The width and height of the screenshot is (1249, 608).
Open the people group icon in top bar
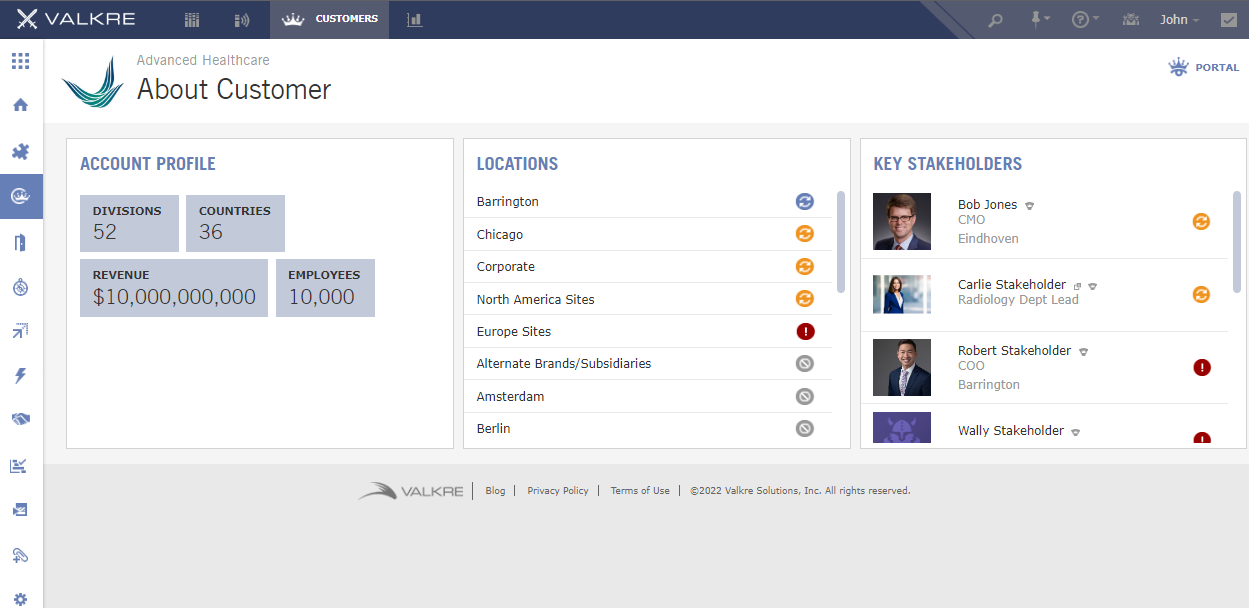click(1131, 19)
